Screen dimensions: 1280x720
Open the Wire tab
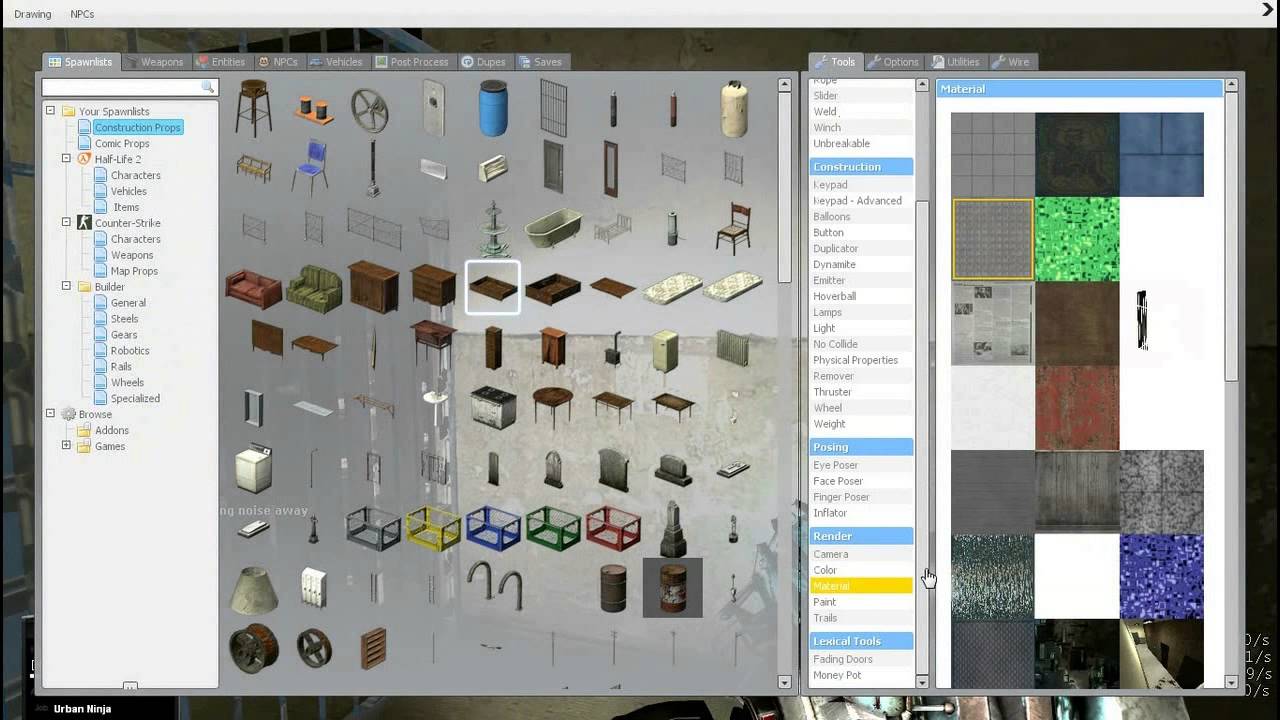[x=1012, y=62]
